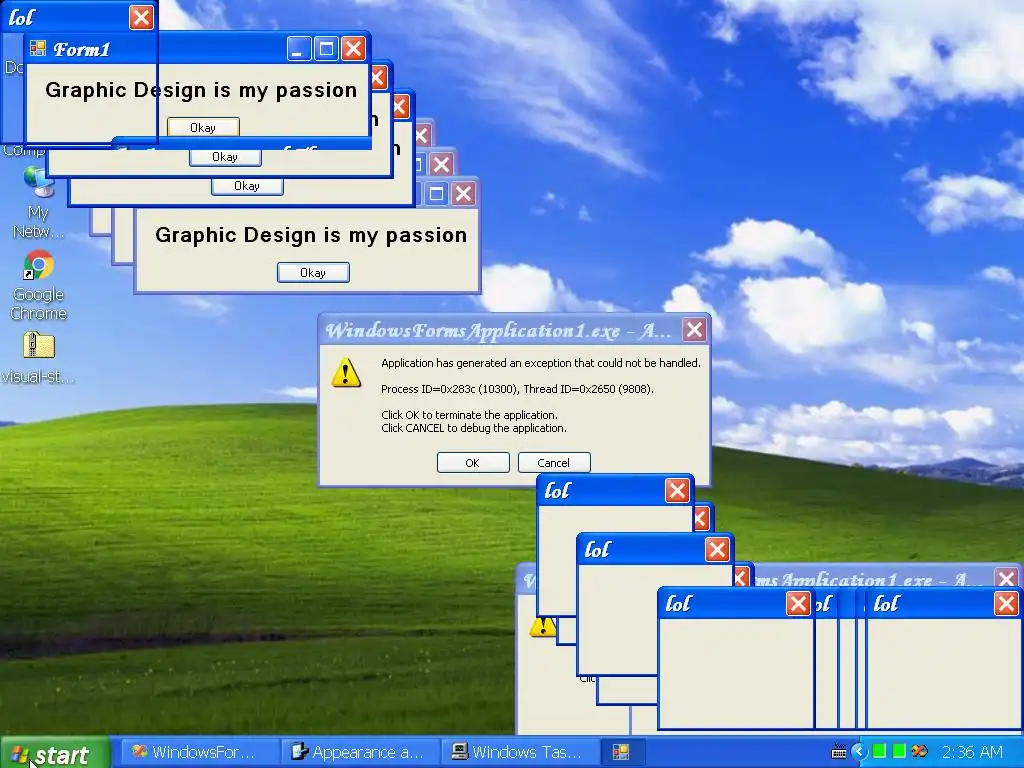Switch to Windows Tas... taskbar button
Viewport: 1024px width, 768px height.
520,752
